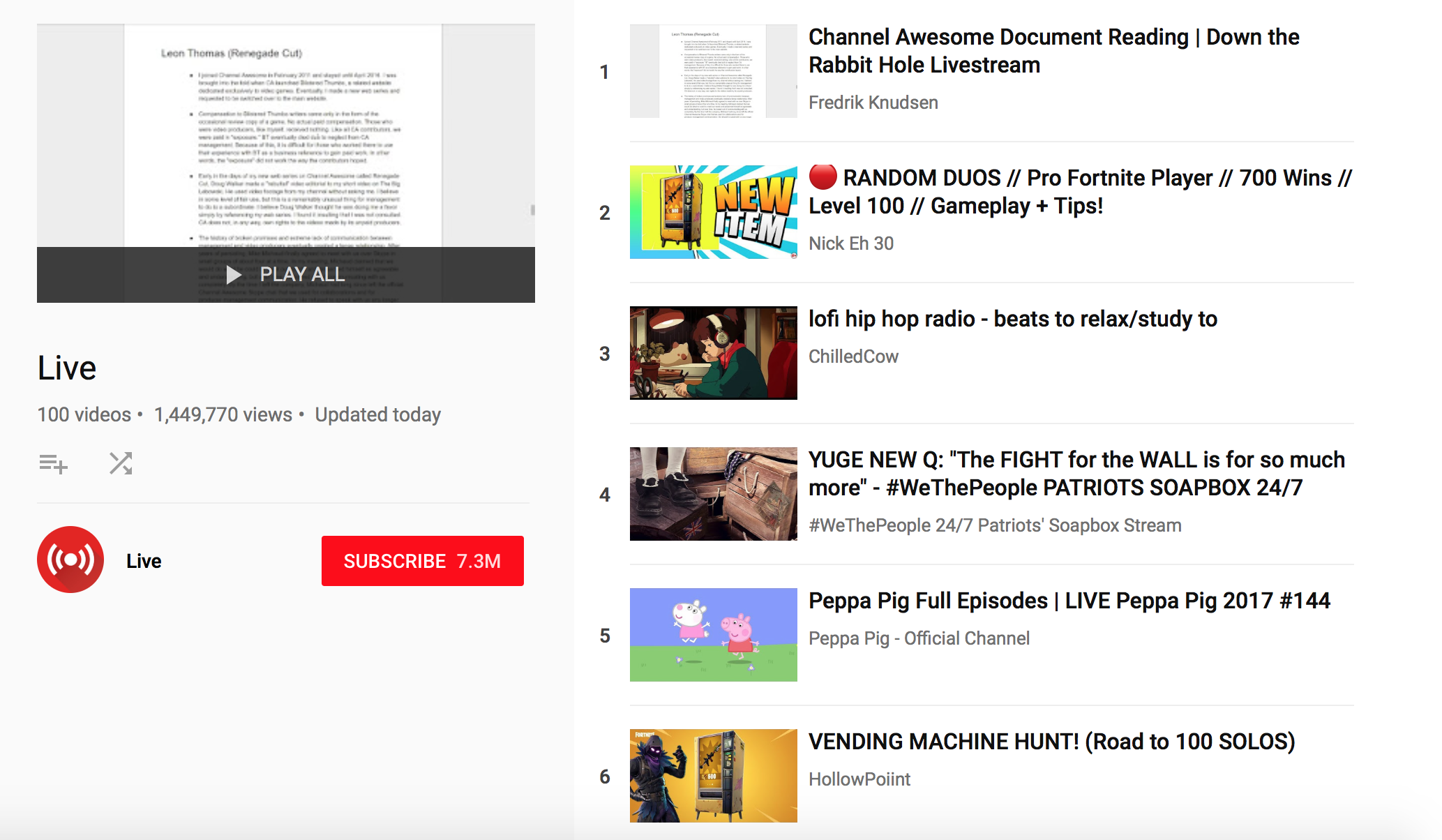Open RANDOM DUOS Pro Fortnite Player video
This screenshot has width=1442, height=840.
pos(1080,191)
